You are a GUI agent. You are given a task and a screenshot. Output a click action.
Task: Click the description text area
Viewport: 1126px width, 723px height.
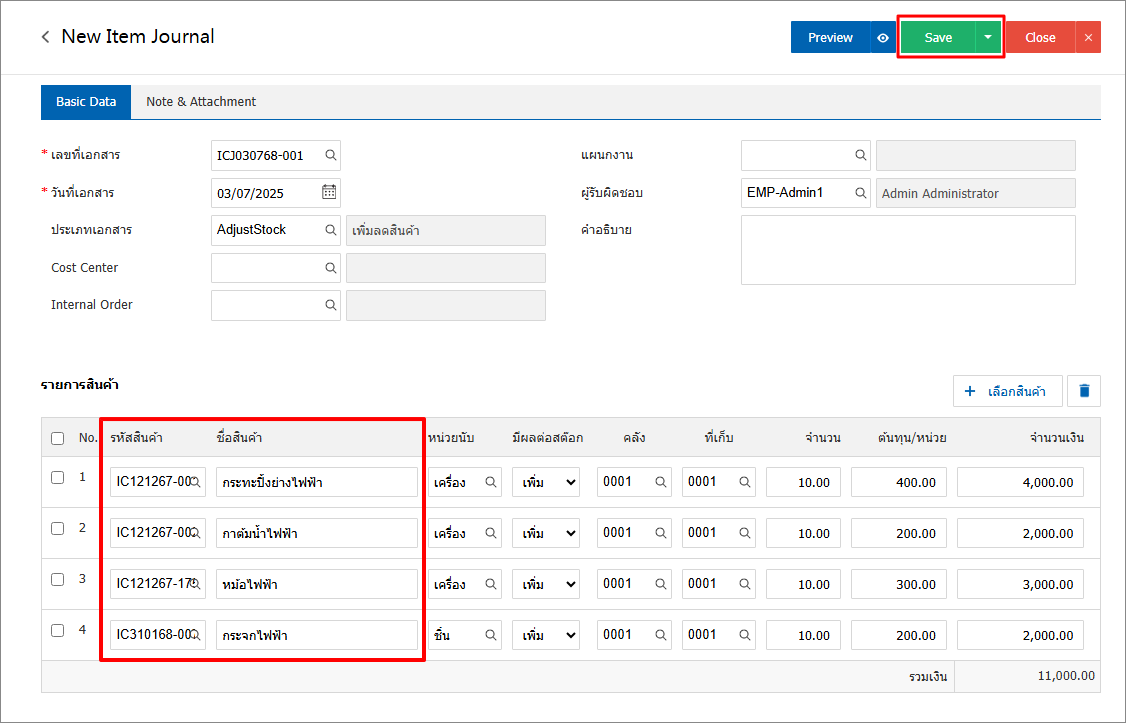(908, 250)
